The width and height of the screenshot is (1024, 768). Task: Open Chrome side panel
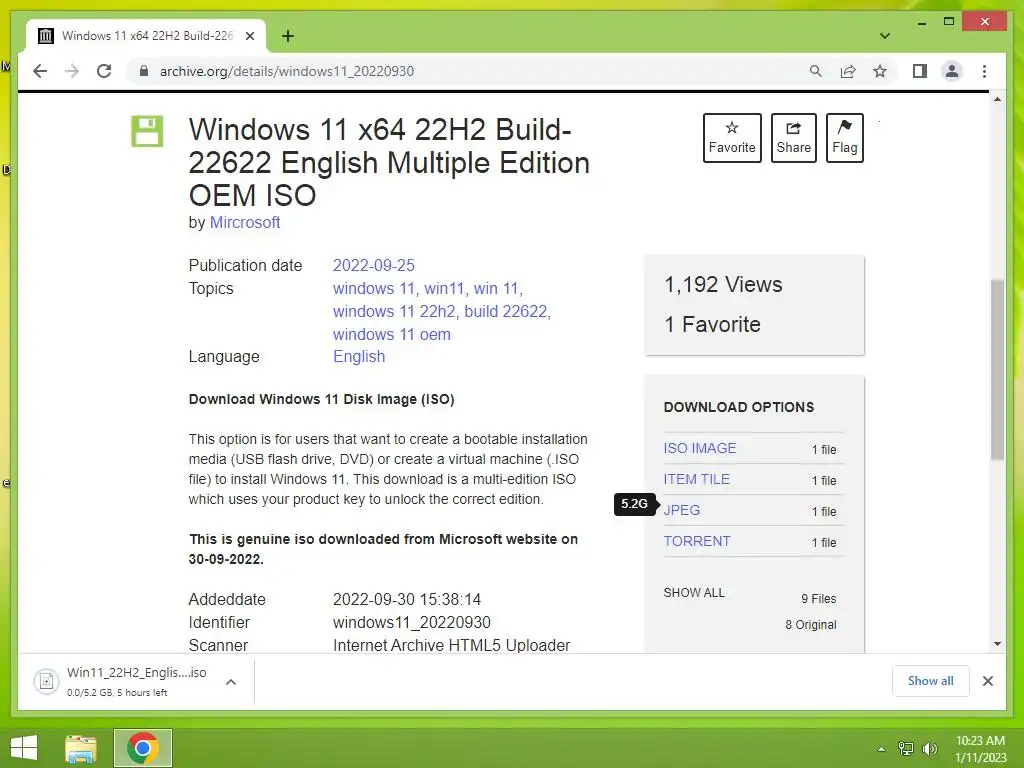(x=920, y=71)
